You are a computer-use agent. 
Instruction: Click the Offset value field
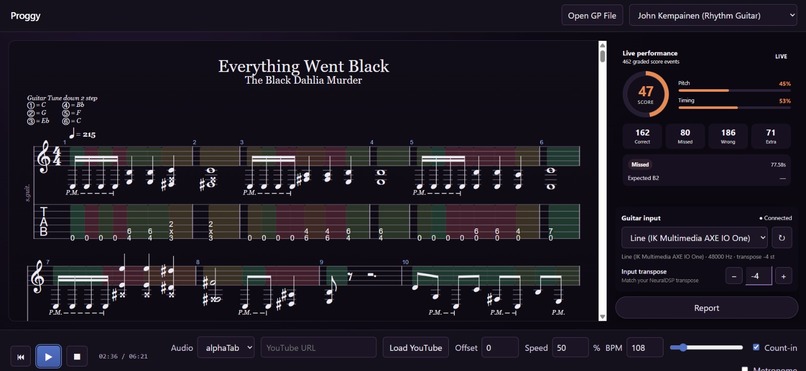[x=500, y=347]
